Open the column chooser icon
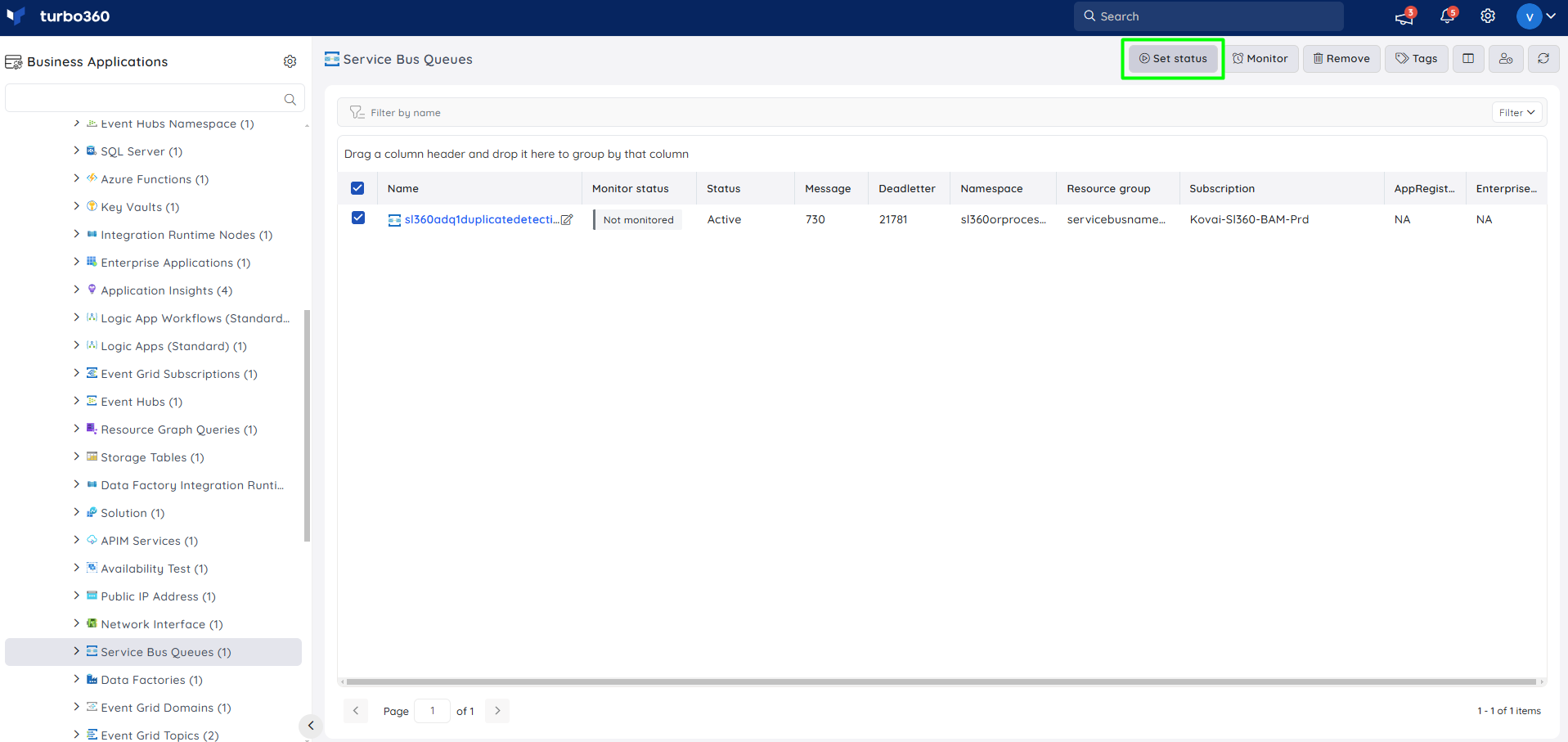This screenshot has height=742, width=1568. 1468,59
